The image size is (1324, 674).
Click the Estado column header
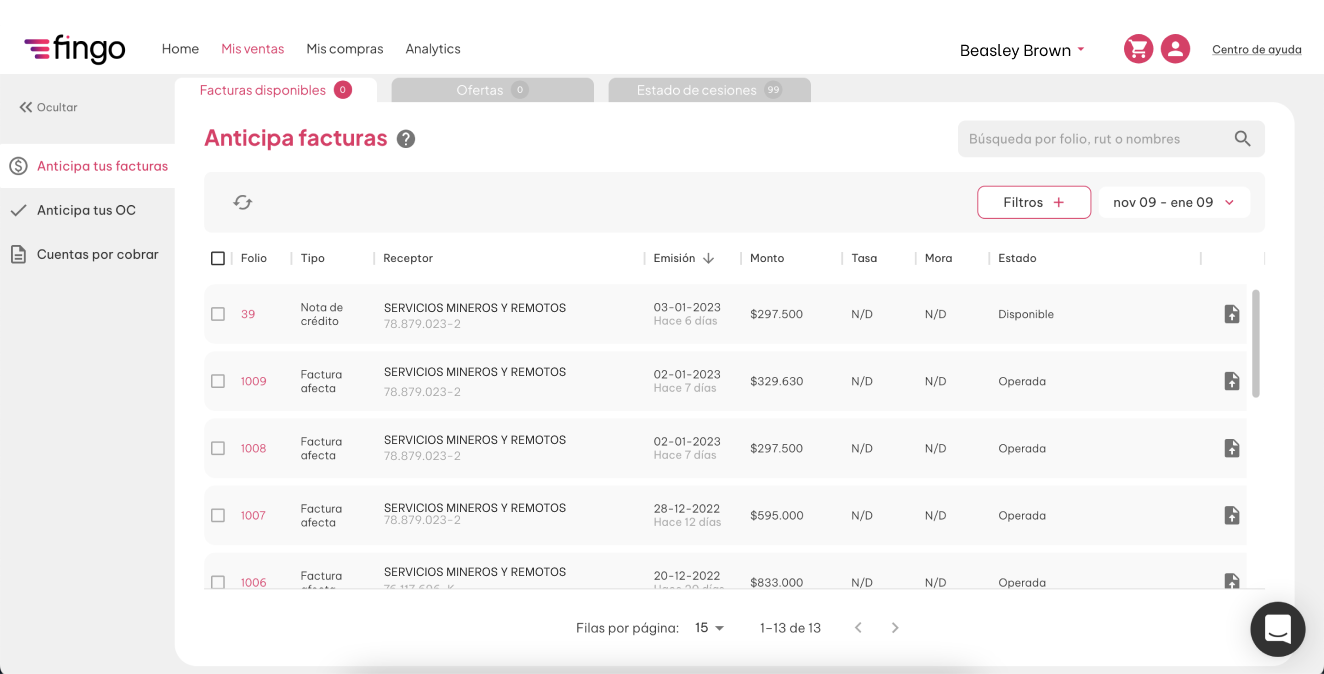(1017, 258)
